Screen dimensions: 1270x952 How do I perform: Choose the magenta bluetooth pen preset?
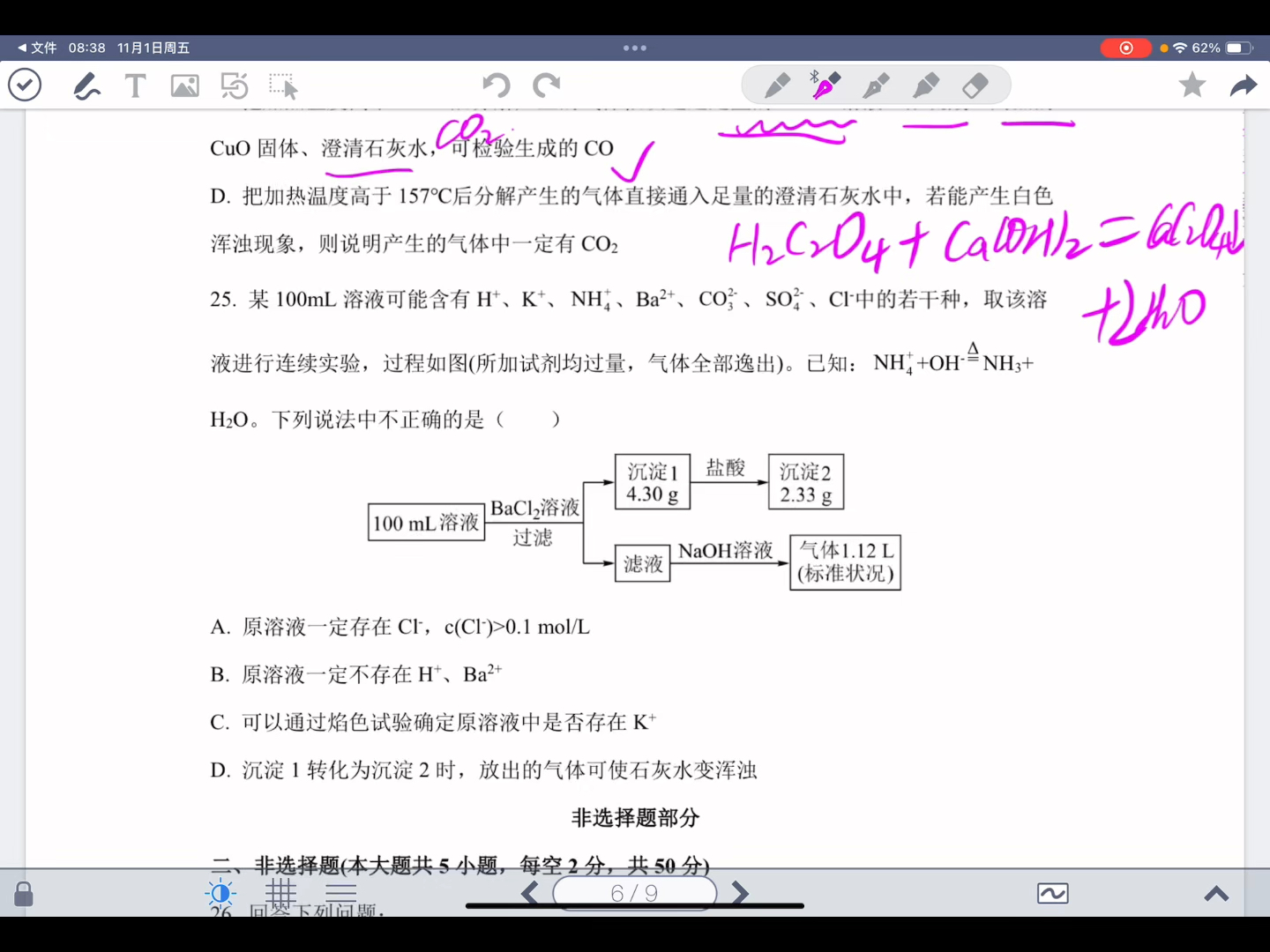[825, 86]
